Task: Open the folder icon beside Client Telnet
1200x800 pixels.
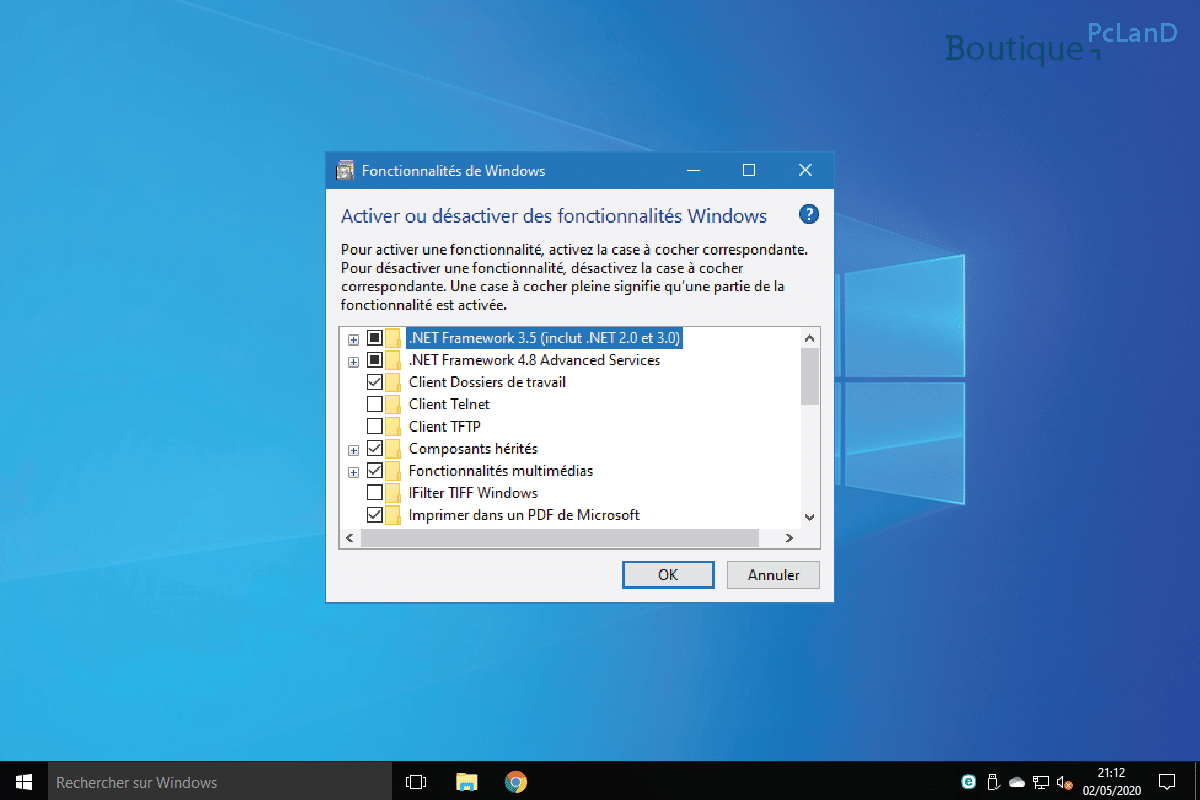Action: [x=394, y=404]
